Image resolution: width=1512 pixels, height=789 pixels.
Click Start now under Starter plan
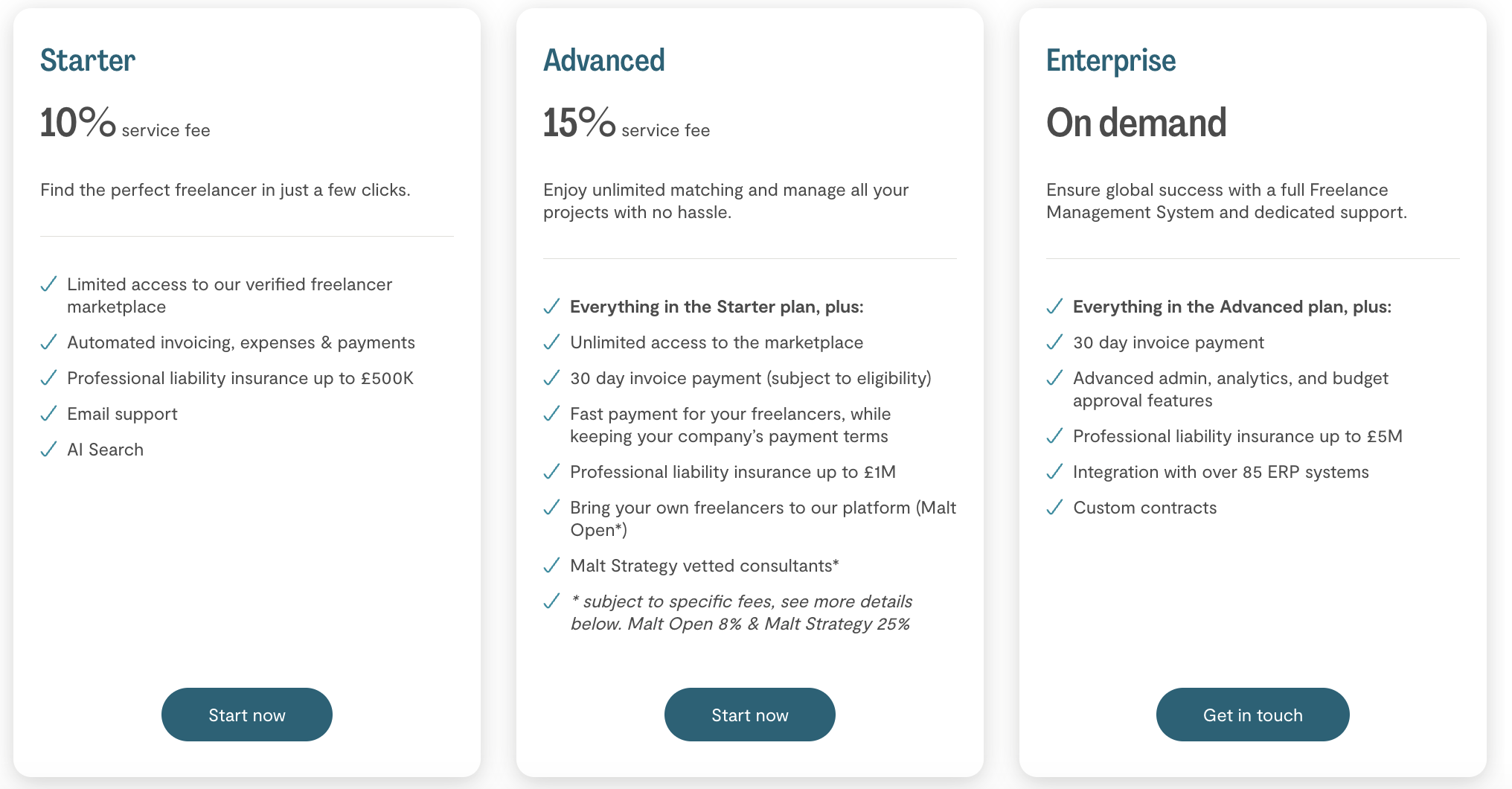[x=246, y=715]
